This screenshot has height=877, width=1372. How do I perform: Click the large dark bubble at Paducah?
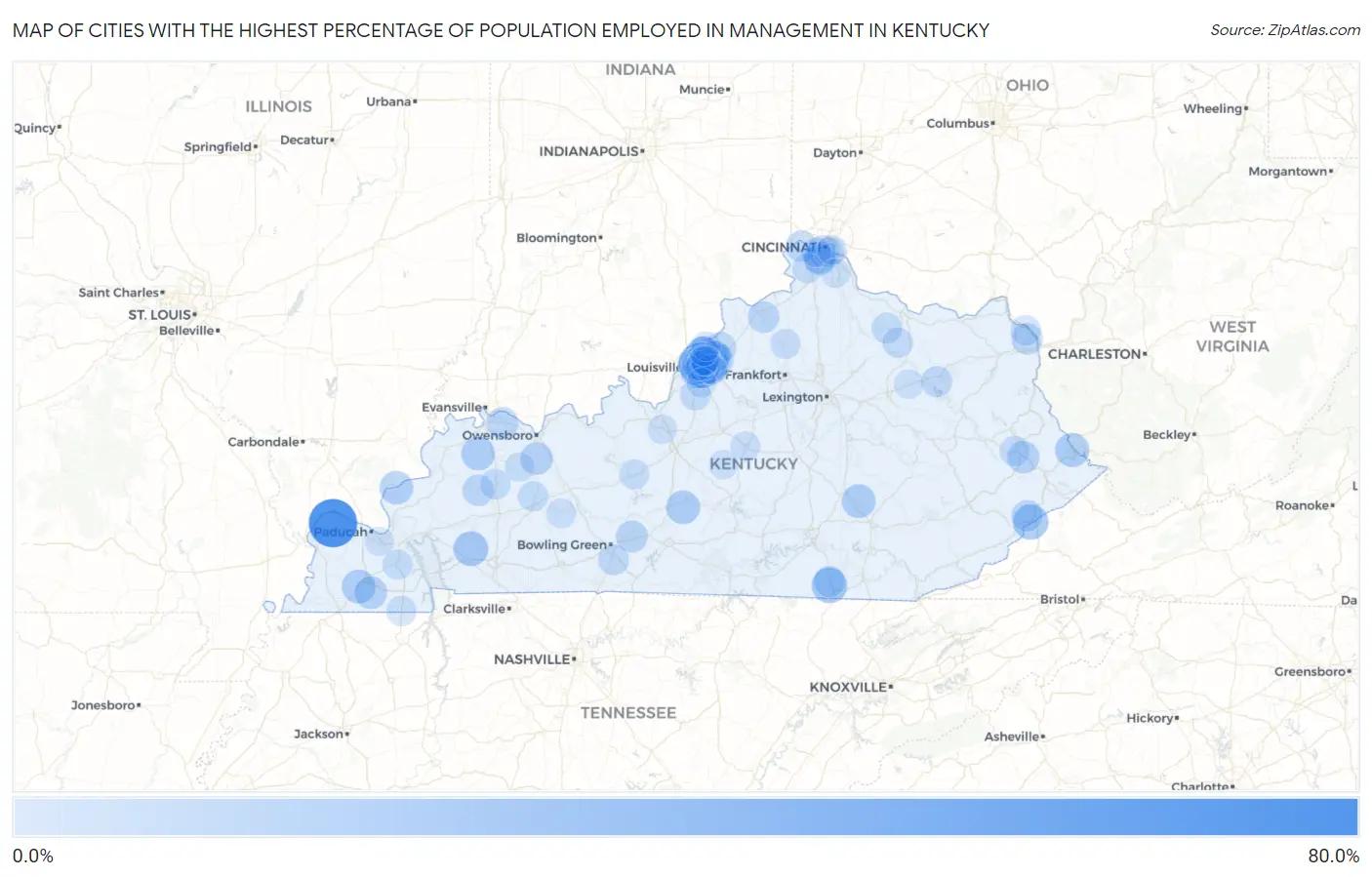[333, 522]
